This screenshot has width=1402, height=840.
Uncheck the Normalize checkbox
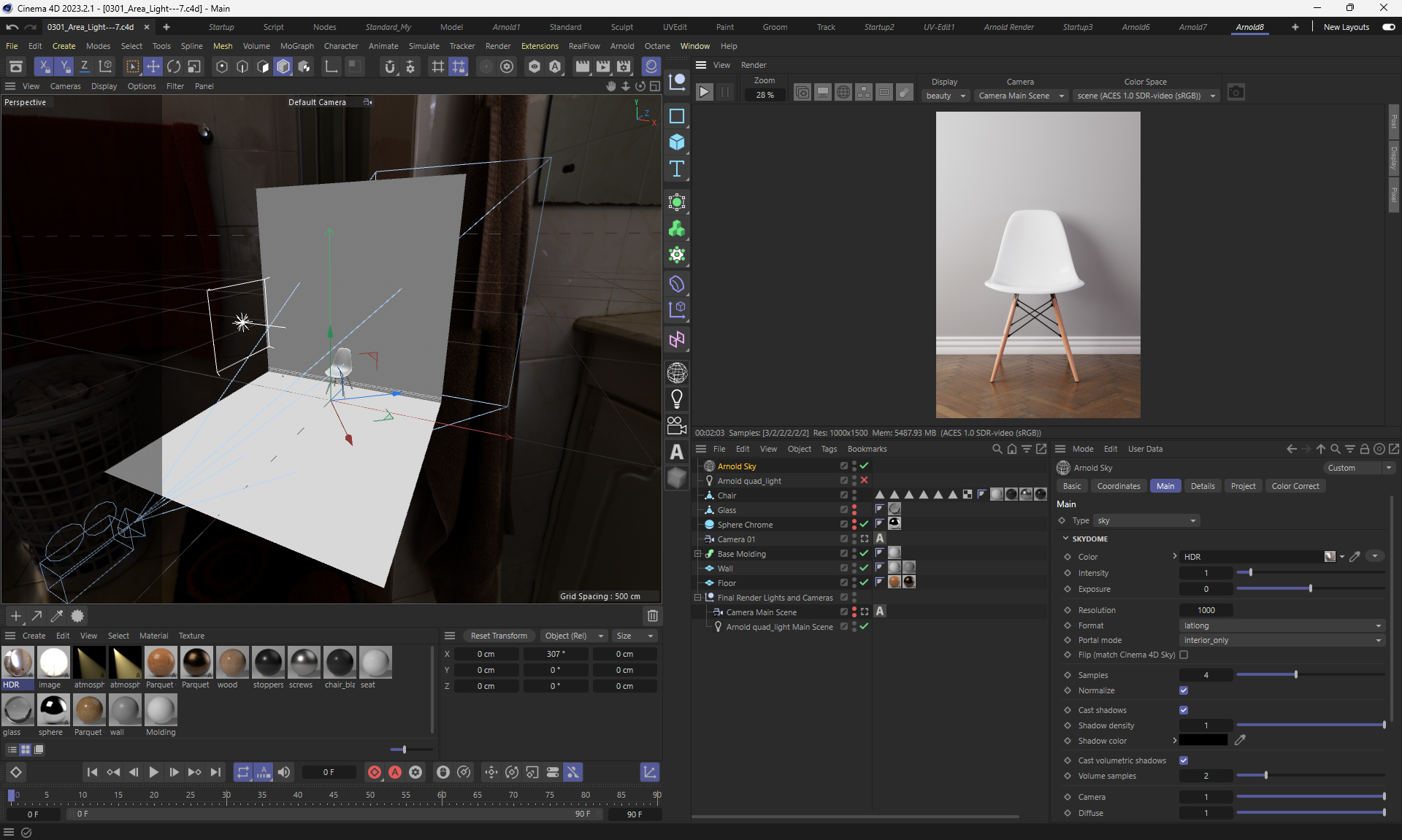click(1184, 690)
